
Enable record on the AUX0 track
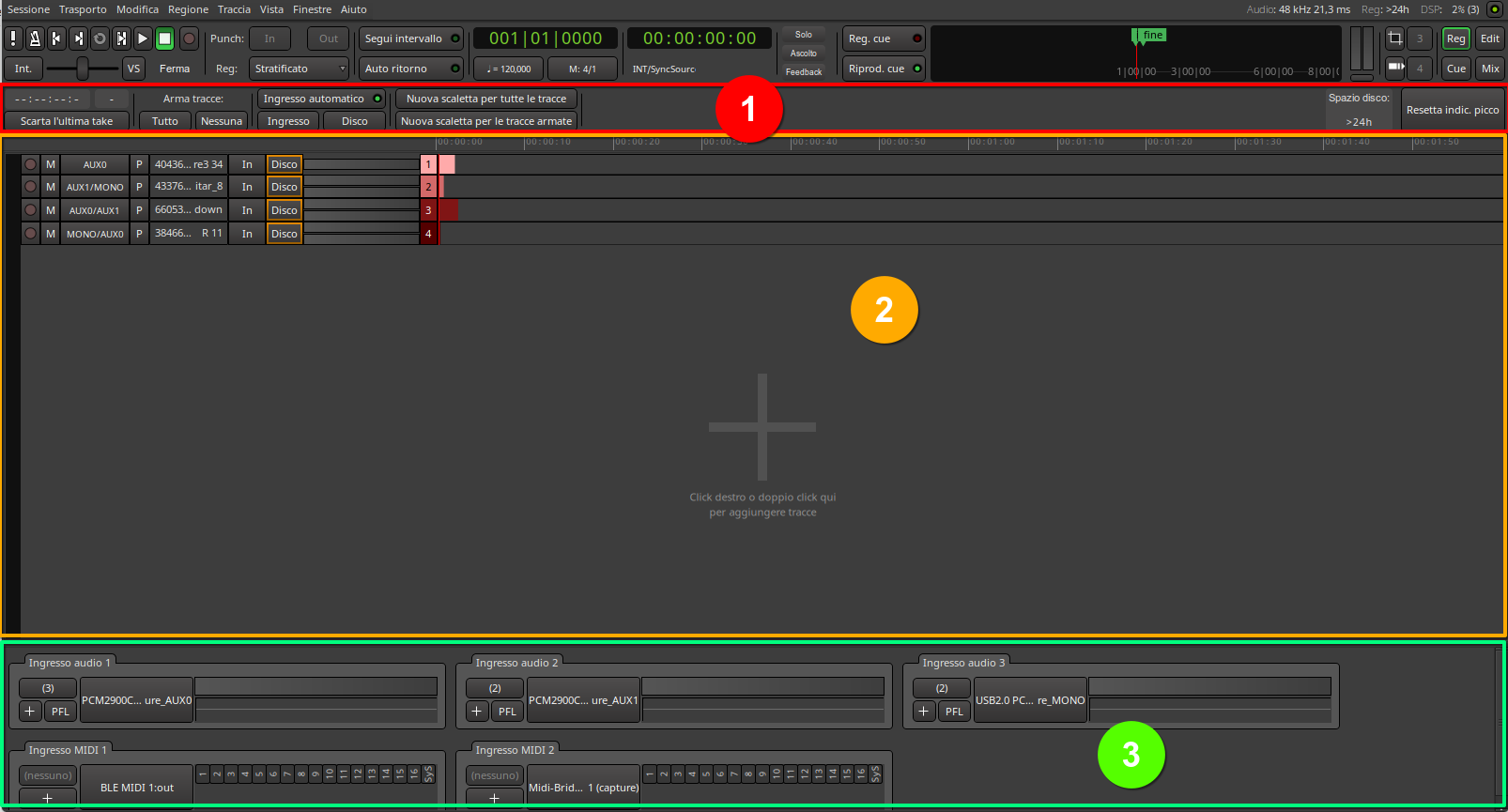click(31, 164)
